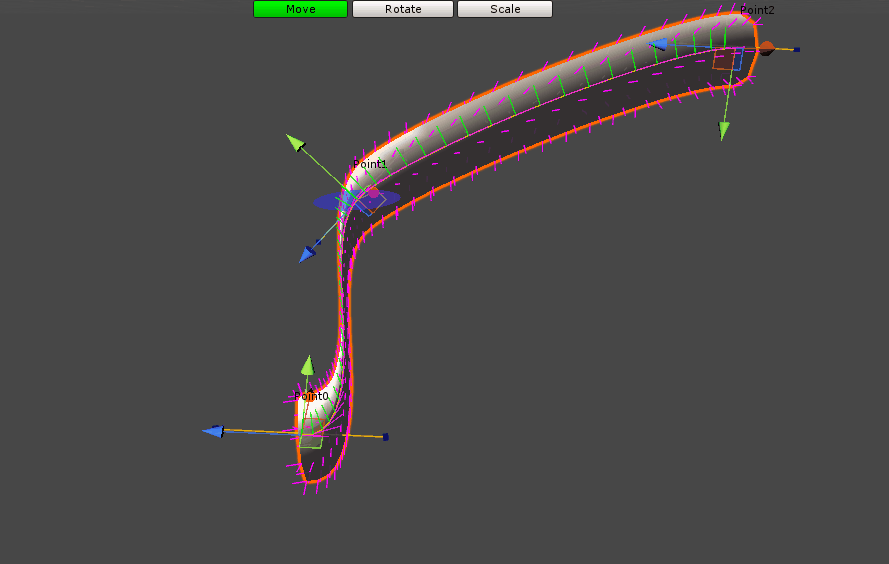Screen dimensions: 889x564
Task: Select the Point1 label
Action: pos(370,164)
